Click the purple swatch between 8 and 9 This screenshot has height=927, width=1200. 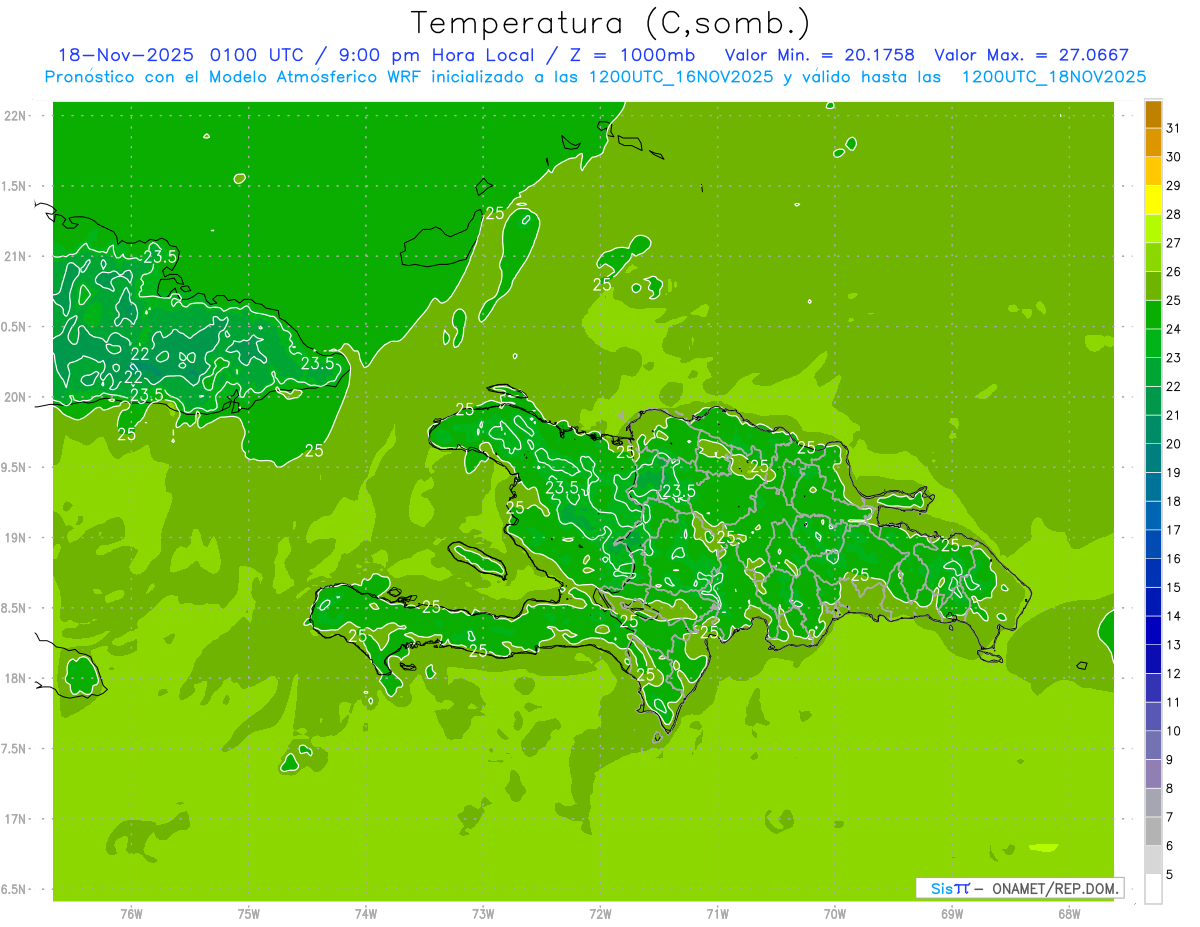[1153, 775]
